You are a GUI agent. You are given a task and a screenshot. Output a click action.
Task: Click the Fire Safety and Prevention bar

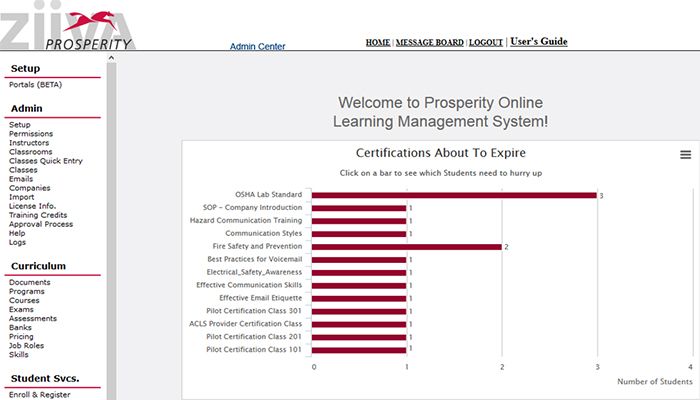click(x=407, y=247)
